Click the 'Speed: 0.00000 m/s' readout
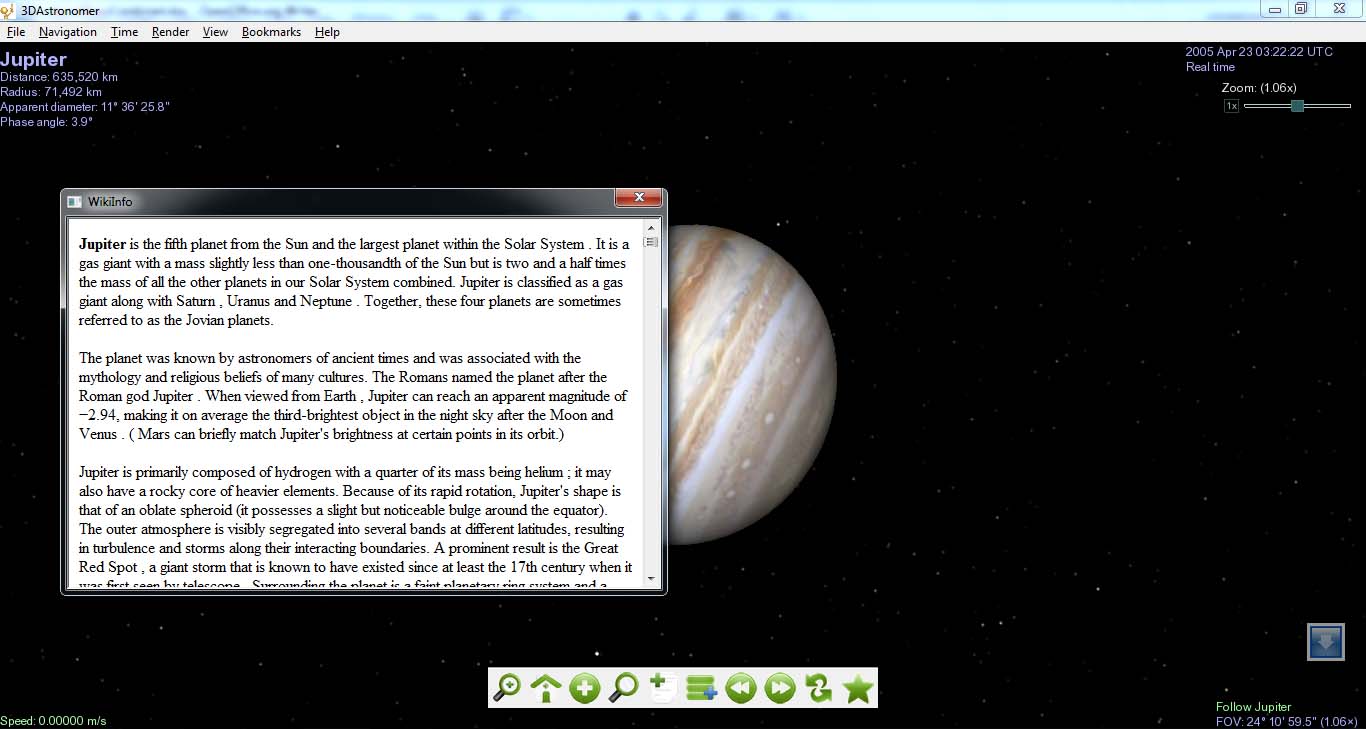 (53, 721)
